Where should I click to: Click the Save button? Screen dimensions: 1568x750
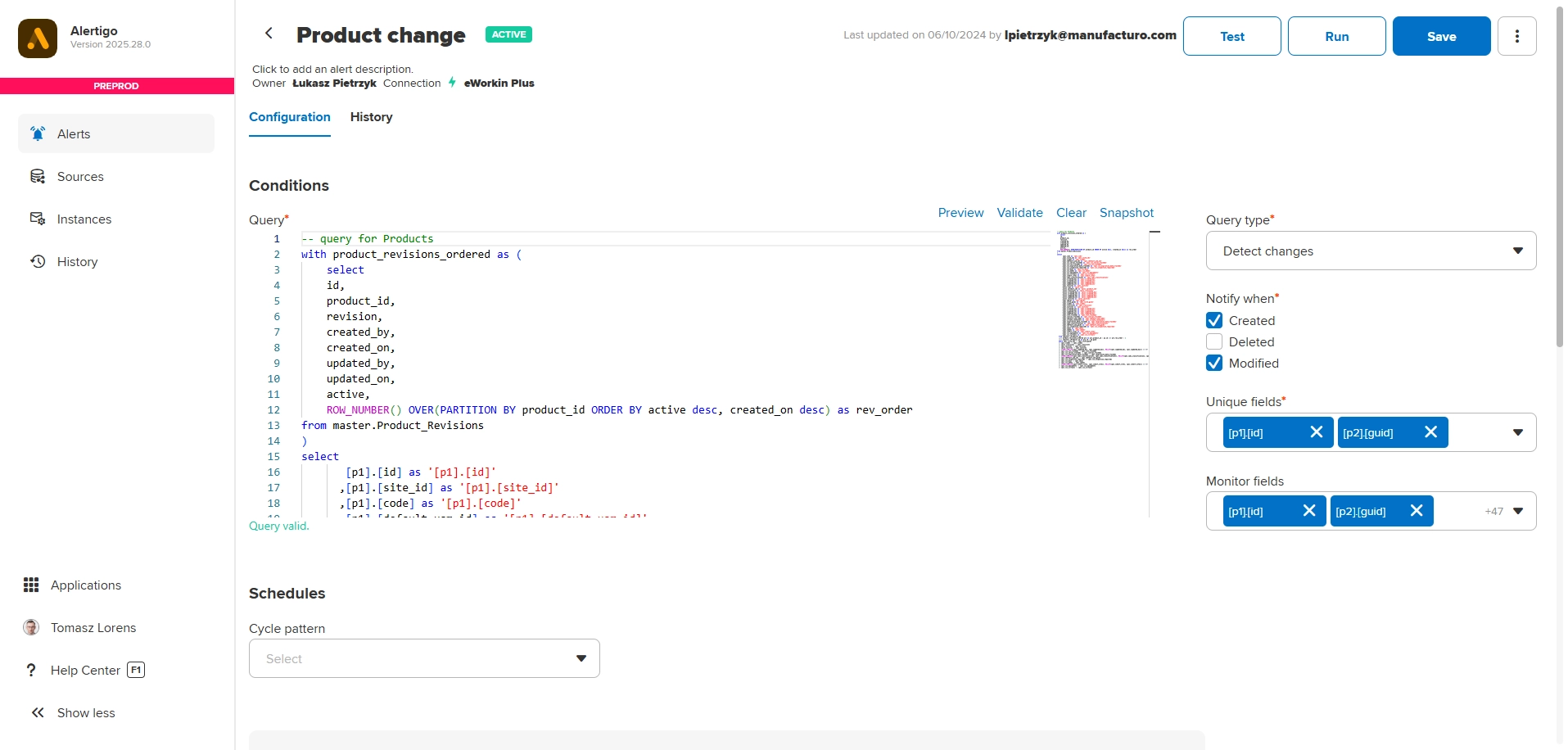pyautogui.click(x=1441, y=36)
